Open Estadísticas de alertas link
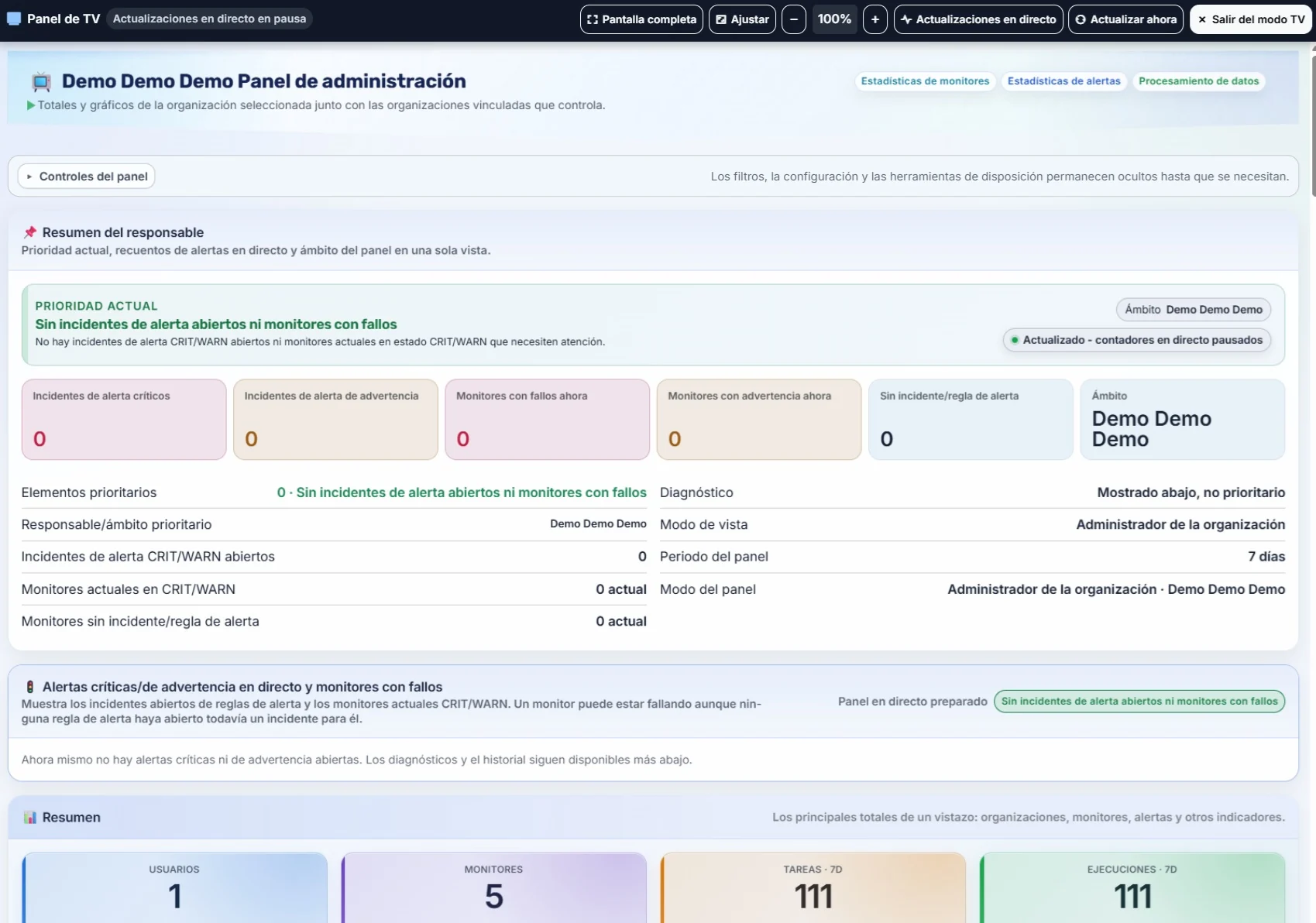 (1063, 81)
